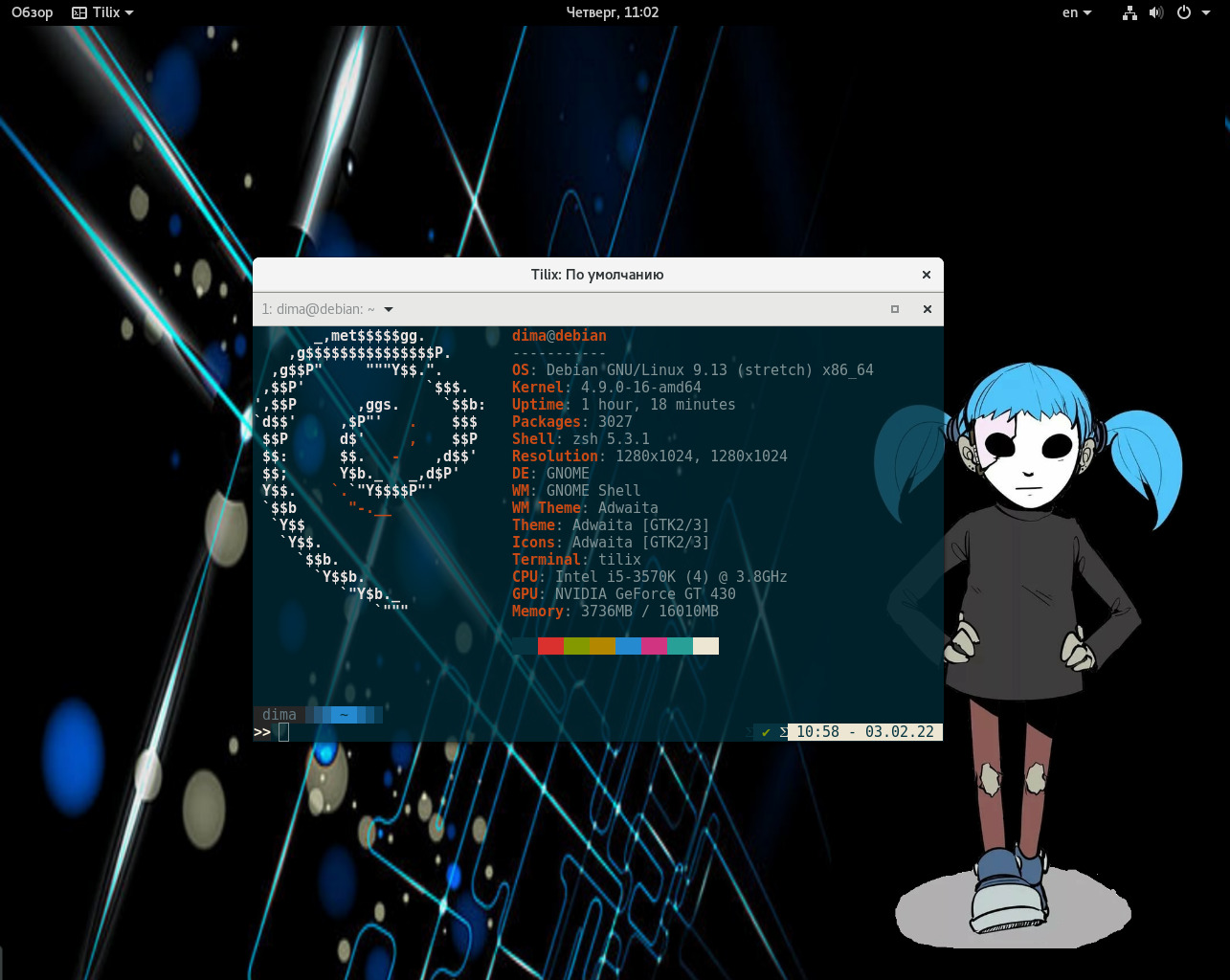
Task: Click the volume speaker icon
Action: coord(1156,12)
